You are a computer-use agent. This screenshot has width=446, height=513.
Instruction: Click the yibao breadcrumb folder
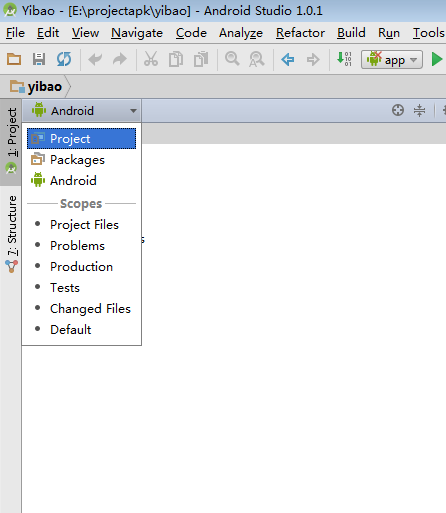36,87
